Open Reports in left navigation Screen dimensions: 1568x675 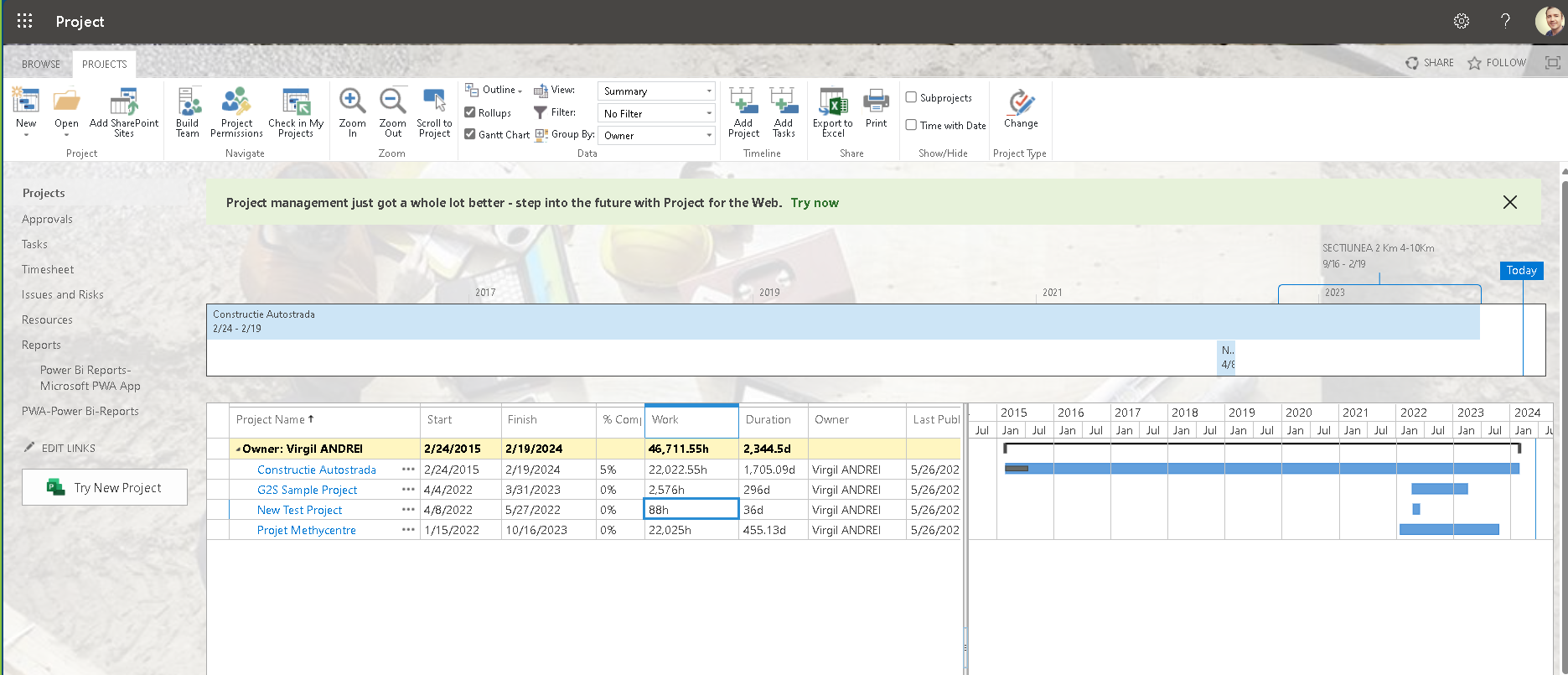[x=41, y=345]
